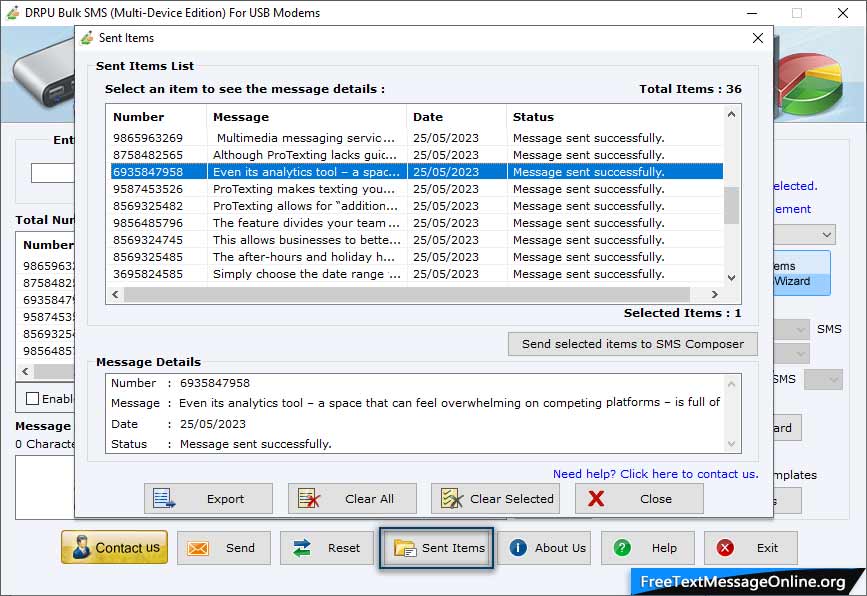Select row with number 8569325482
867x596 pixels.
(416, 206)
